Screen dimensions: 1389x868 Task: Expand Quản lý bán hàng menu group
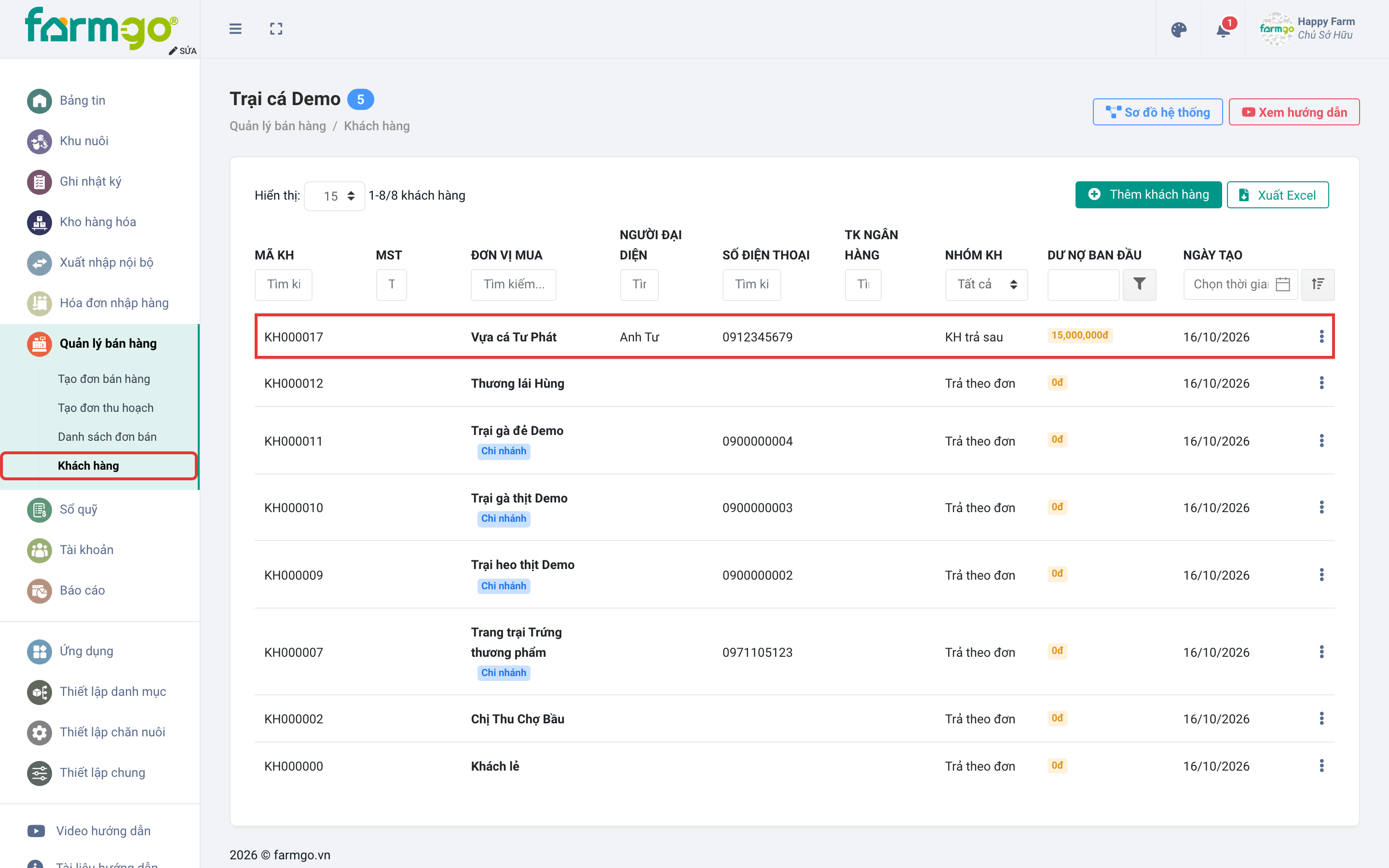coord(99,343)
